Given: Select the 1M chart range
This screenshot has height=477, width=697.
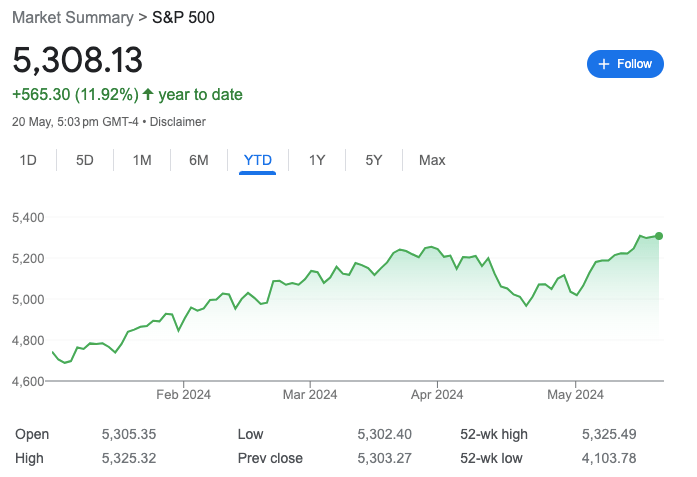Looking at the screenshot, I should 142,160.
